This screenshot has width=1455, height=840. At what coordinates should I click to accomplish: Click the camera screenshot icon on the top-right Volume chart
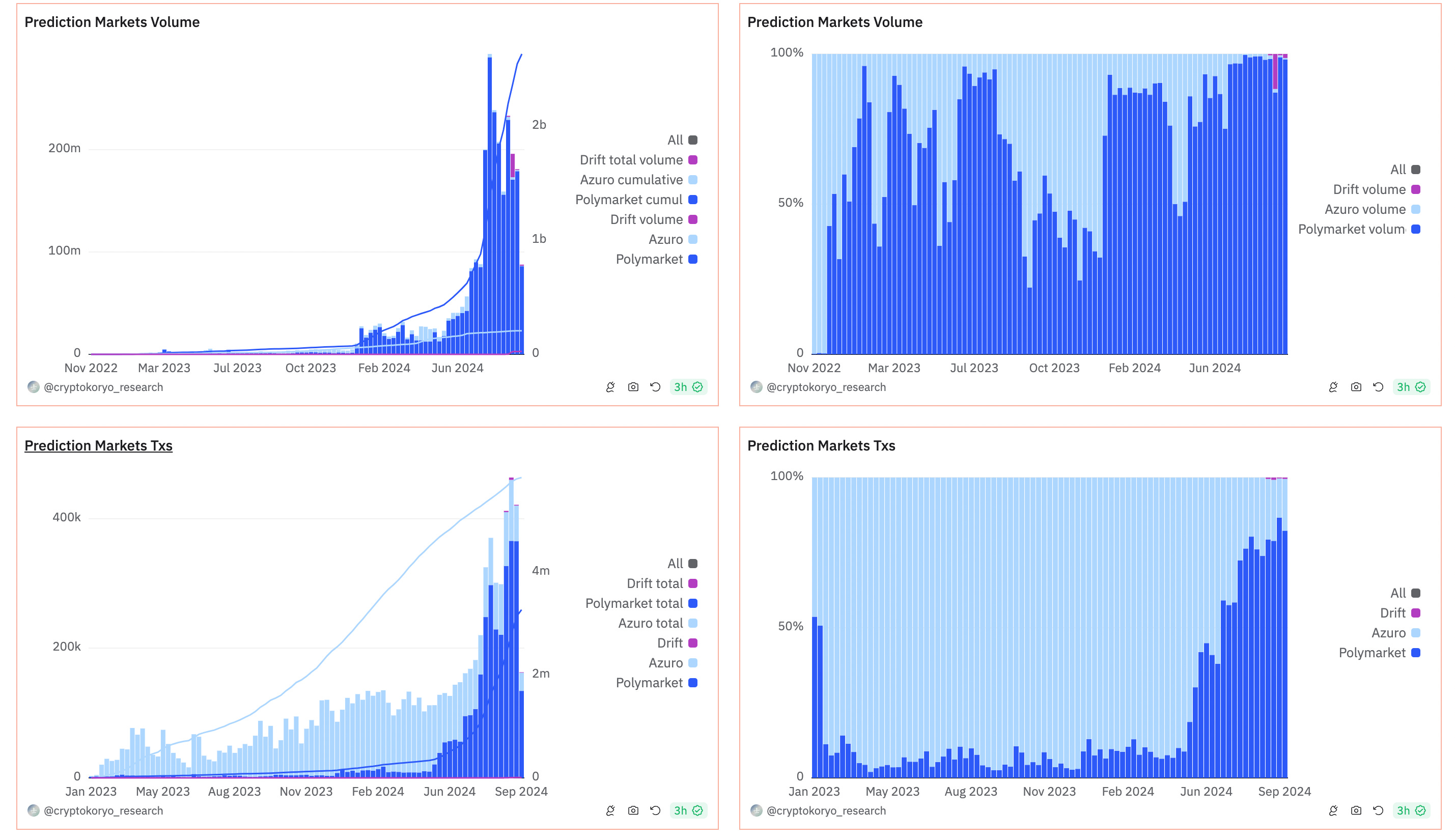pos(1355,387)
